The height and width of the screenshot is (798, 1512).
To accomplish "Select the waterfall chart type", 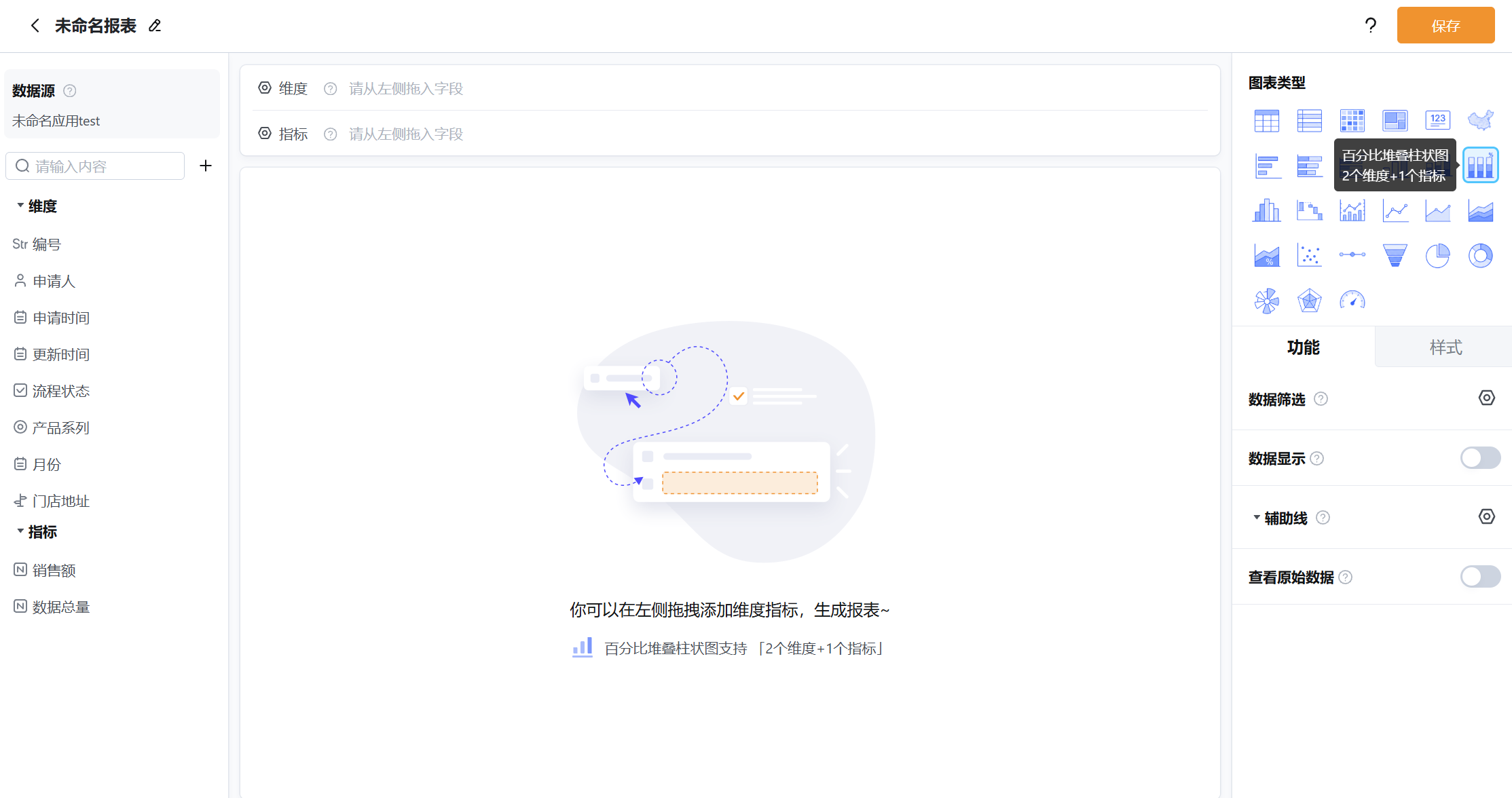I will 1309,211.
